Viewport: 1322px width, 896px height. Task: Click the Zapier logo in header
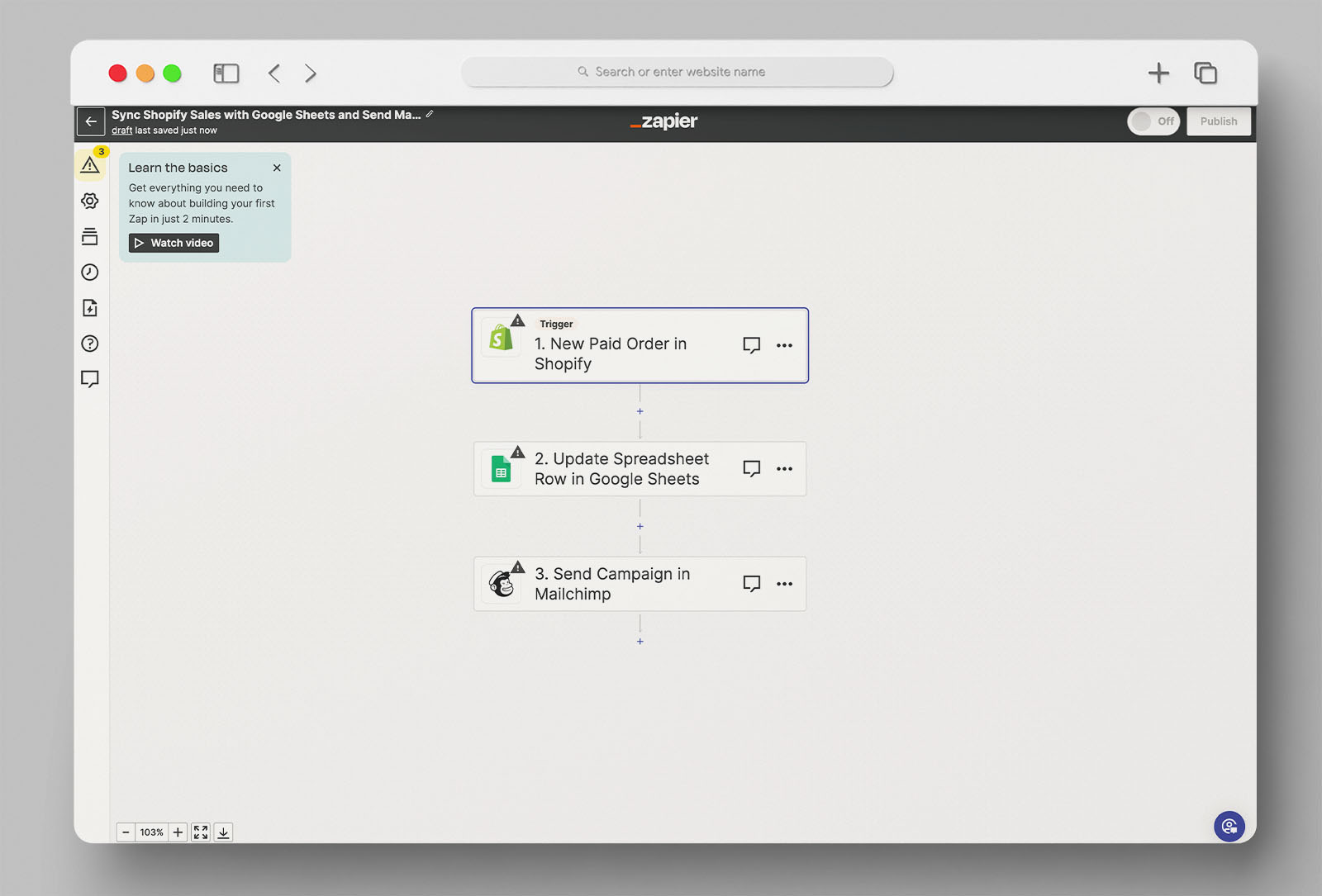pos(663,121)
